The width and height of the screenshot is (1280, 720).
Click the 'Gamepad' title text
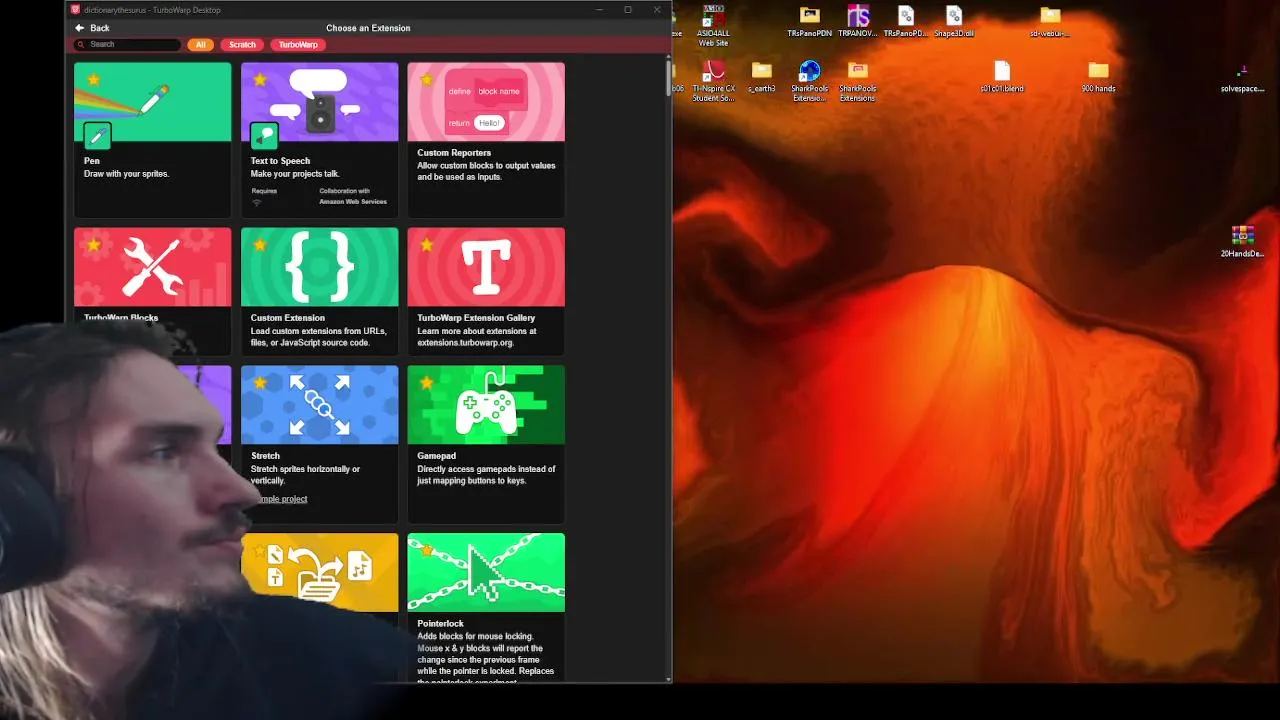click(436, 456)
